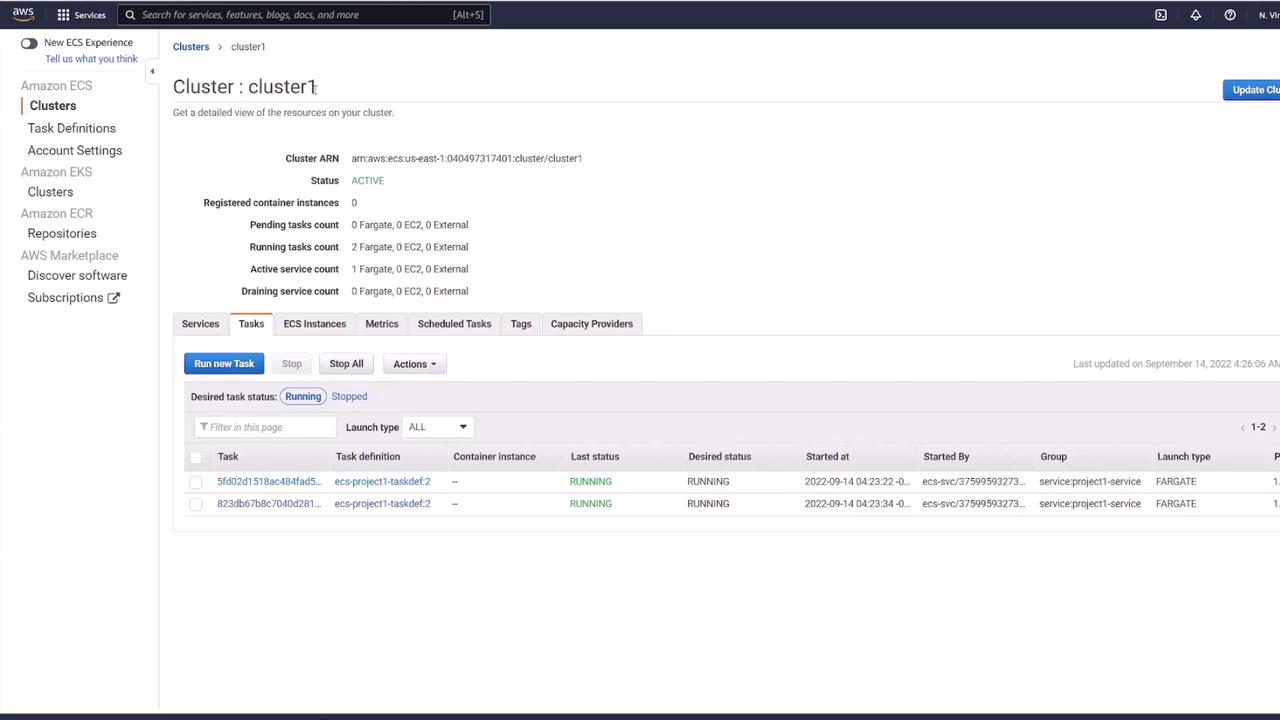Open the ECS Instances tab
Viewport: 1280px width, 720px height.
coord(314,324)
